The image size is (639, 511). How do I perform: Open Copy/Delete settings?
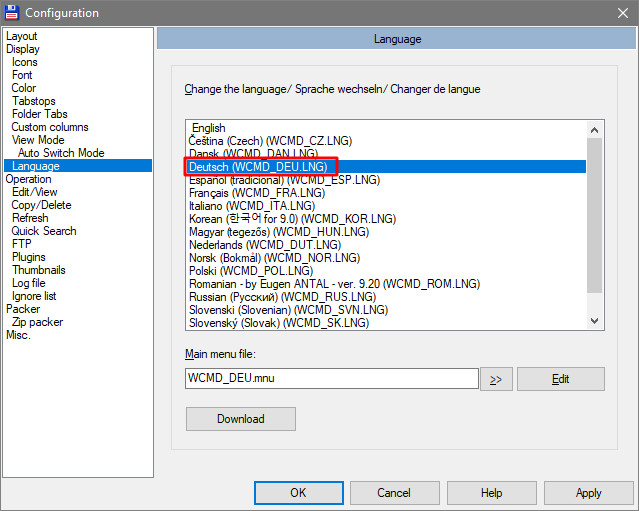pyautogui.click(x=41, y=205)
